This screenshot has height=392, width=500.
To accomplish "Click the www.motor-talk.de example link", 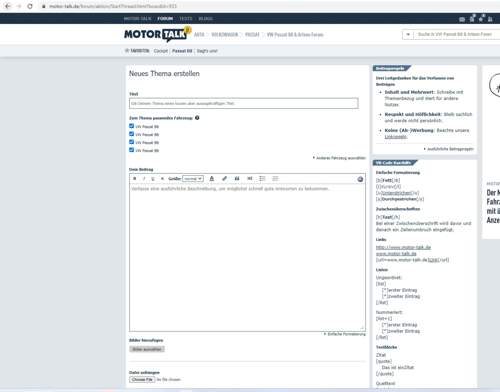I will click(396, 253).
